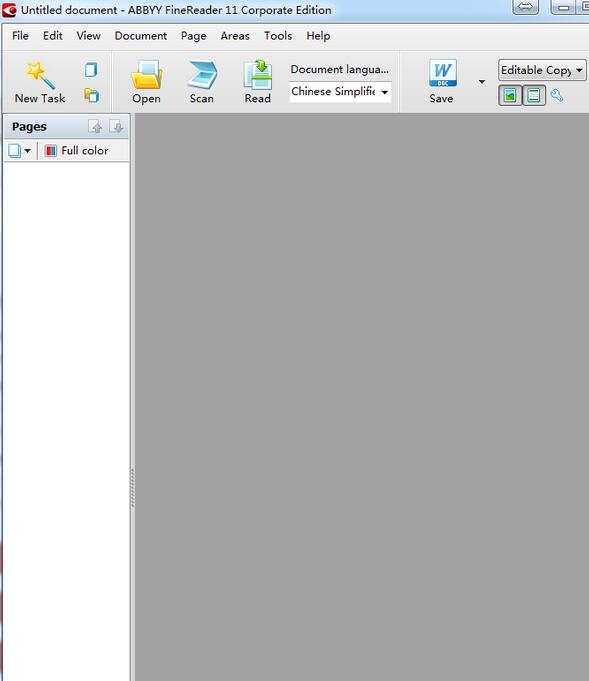Open the File menu
The width and height of the screenshot is (589, 681).
20,36
